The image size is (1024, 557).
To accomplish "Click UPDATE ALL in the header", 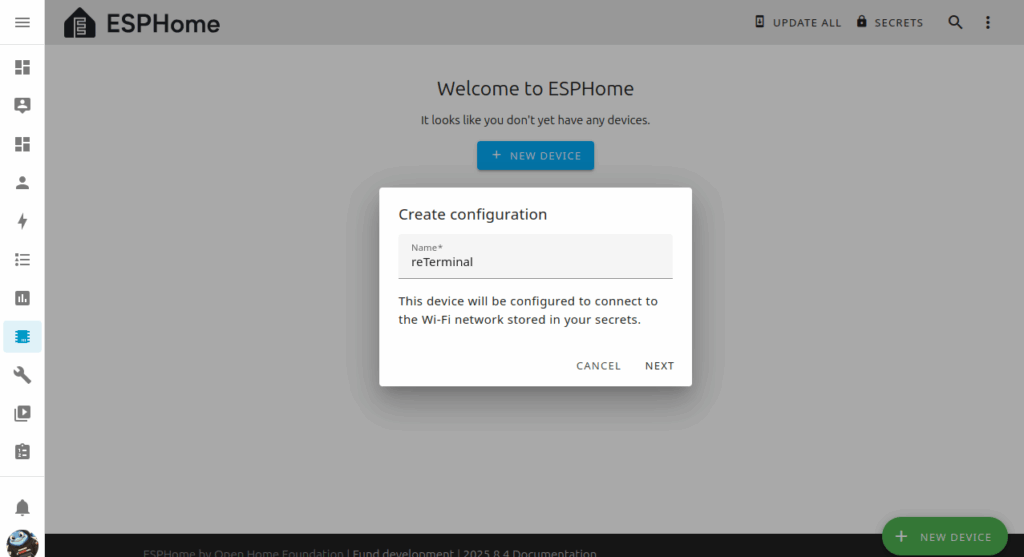I will [797, 22].
